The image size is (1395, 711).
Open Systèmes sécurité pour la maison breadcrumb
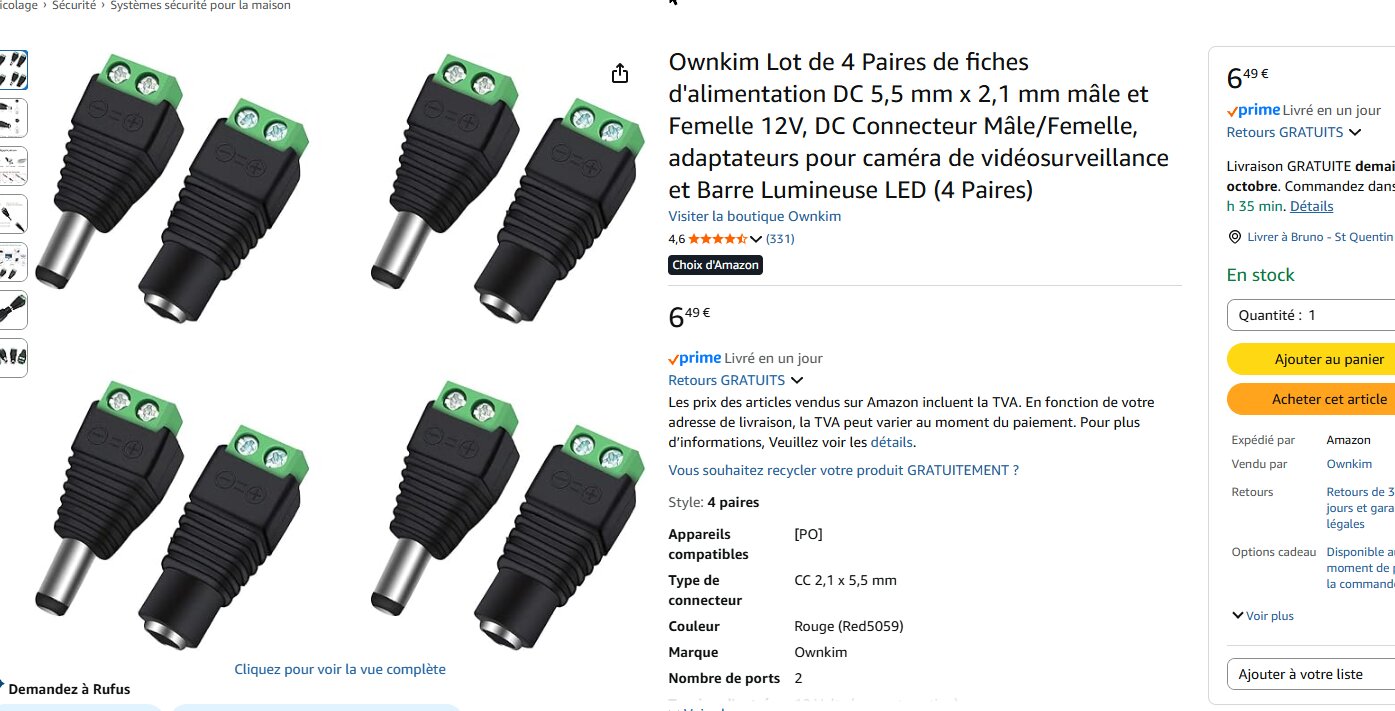pos(200,6)
